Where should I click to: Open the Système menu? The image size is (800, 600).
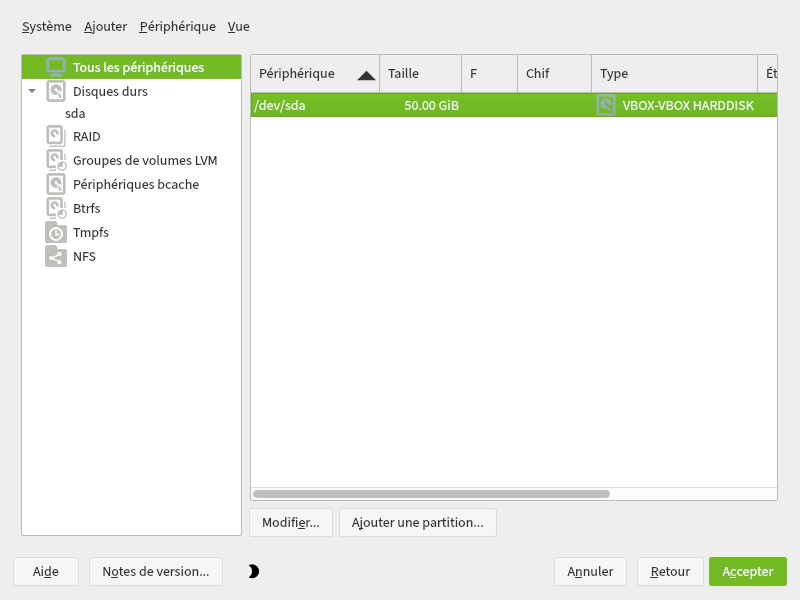coord(47,27)
